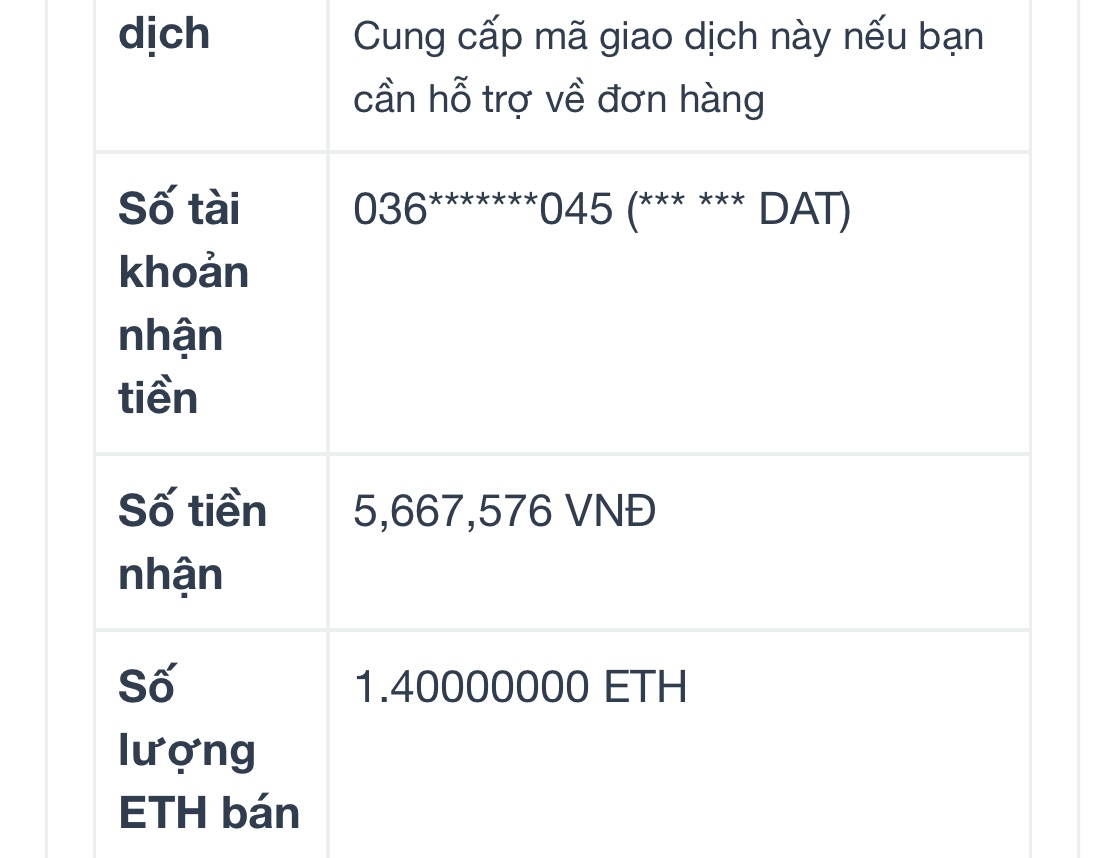Click the word "lượng" in the ETH label

tap(187, 752)
